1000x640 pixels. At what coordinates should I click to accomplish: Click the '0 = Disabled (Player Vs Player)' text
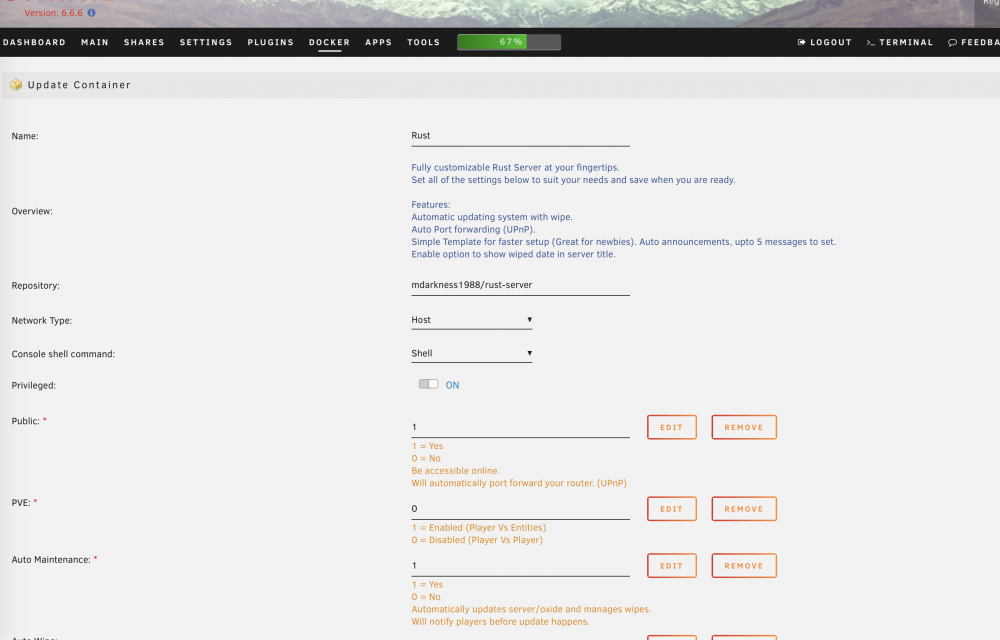(477, 540)
